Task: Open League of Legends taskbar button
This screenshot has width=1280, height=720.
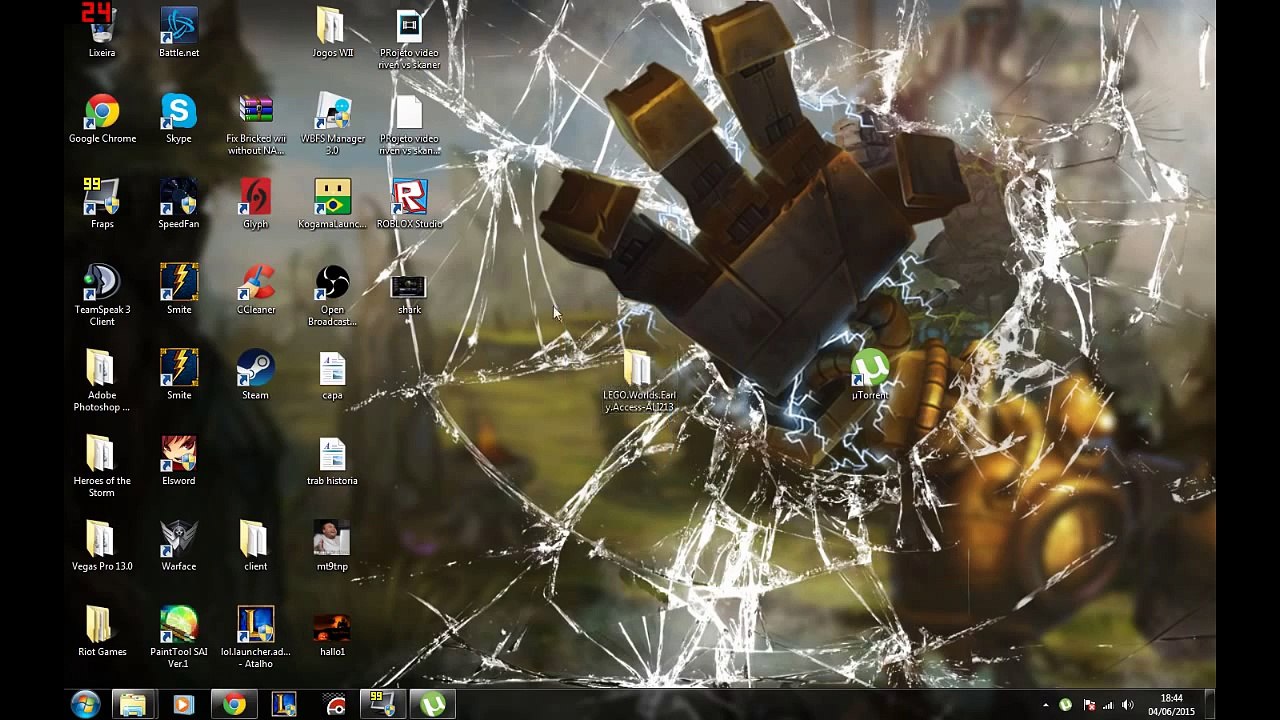Action: click(284, 705)
